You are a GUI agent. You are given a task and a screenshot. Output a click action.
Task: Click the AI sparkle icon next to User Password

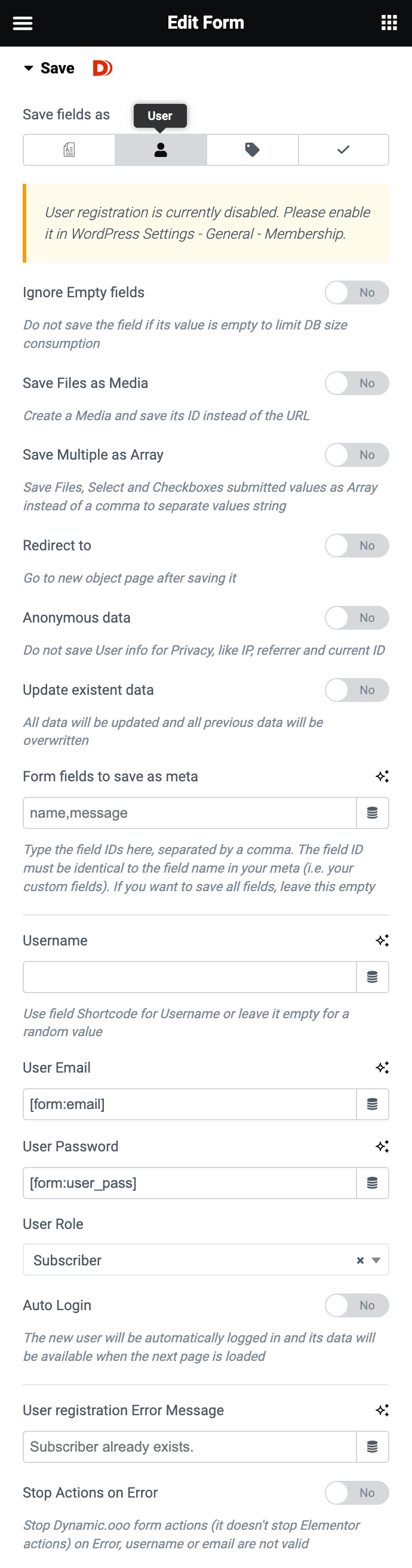[x=382, y=1145]
